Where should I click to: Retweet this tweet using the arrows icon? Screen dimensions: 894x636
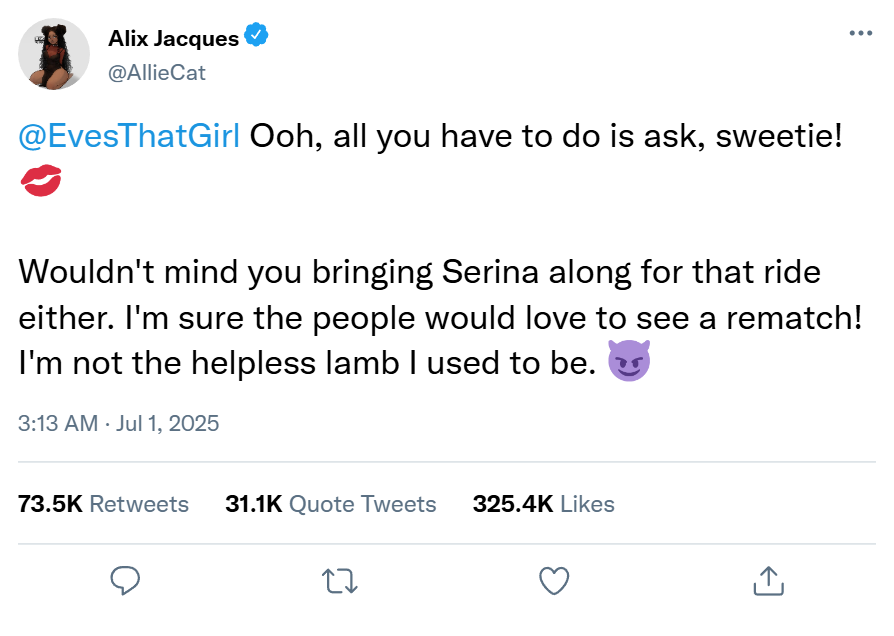[x=339, y=580]
